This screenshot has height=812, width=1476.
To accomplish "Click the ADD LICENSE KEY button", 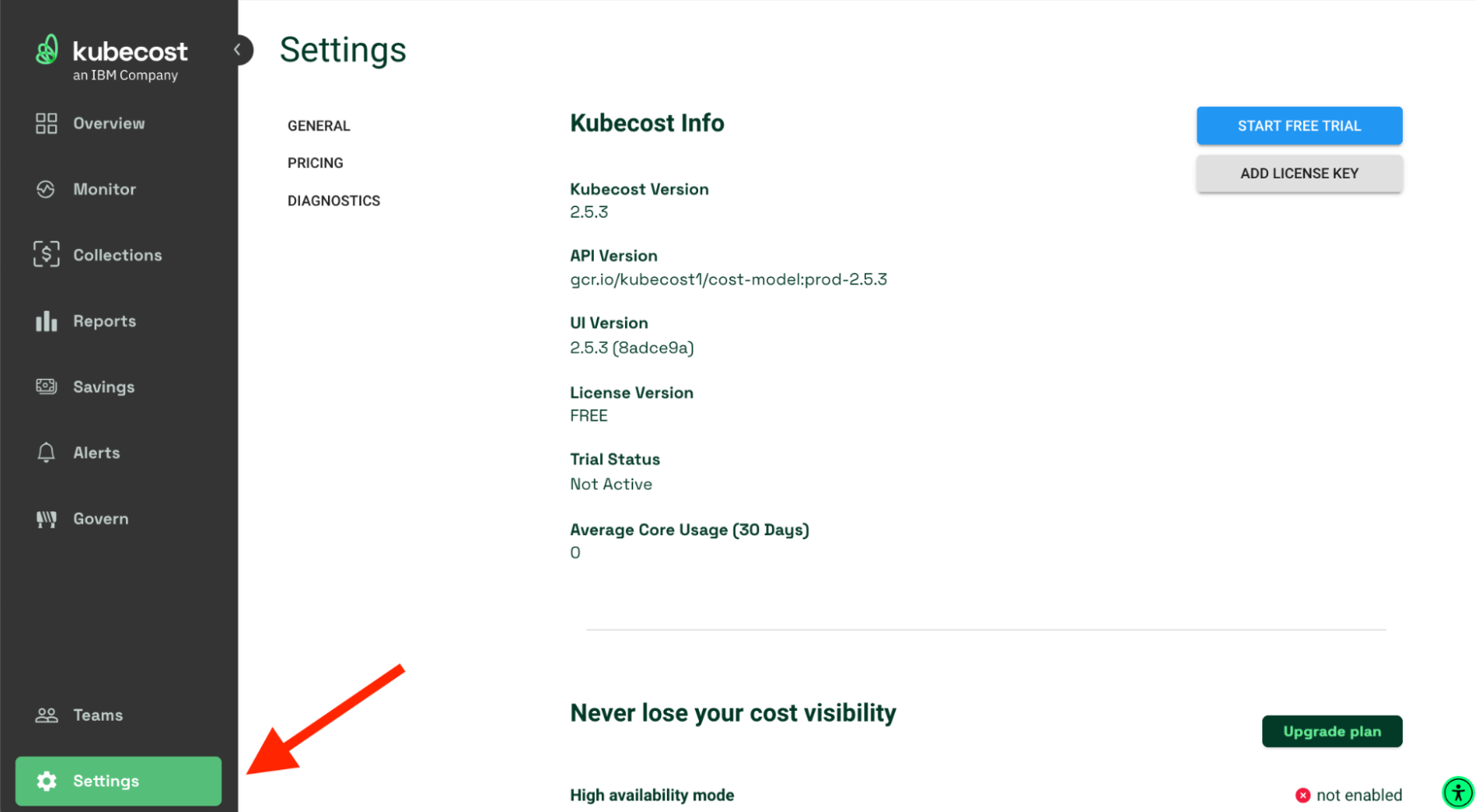I will (1299, 173).
